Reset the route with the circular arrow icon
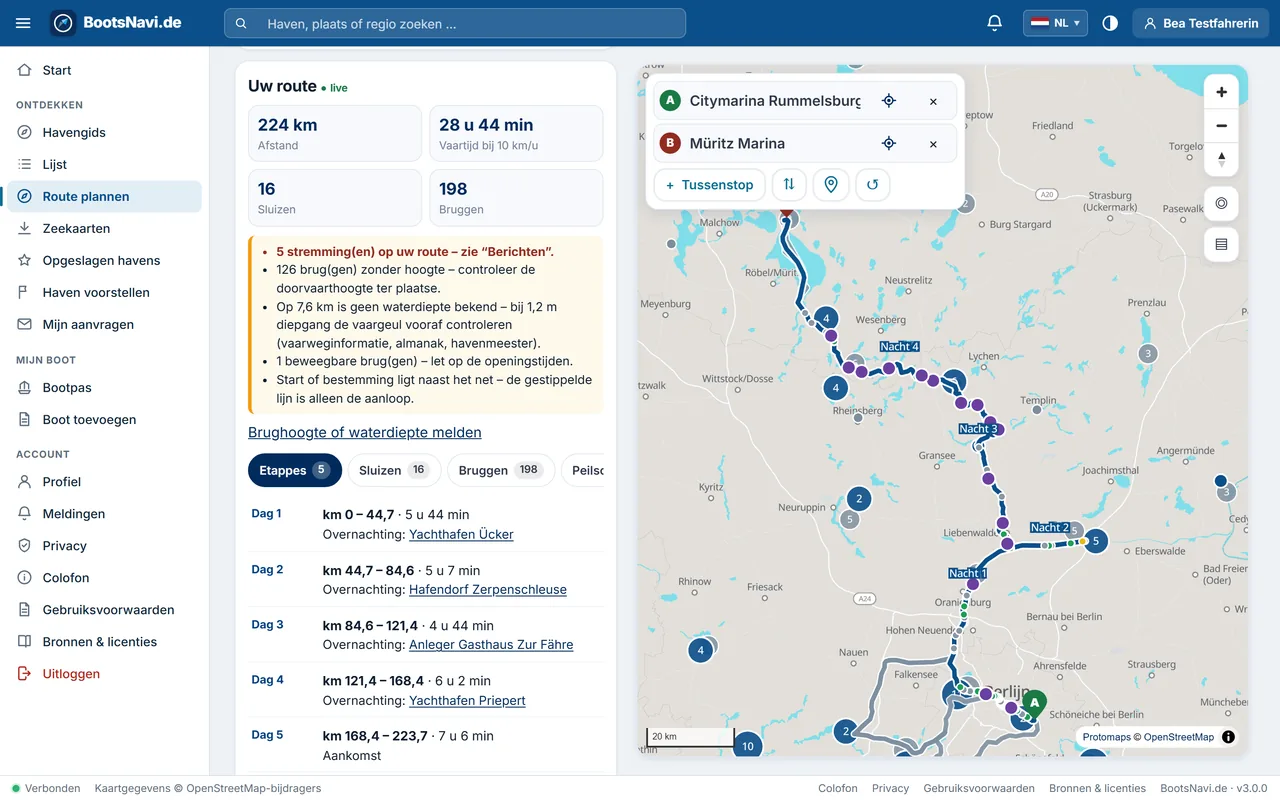This screenshot has width=1280, height=800. coord(872,185)
